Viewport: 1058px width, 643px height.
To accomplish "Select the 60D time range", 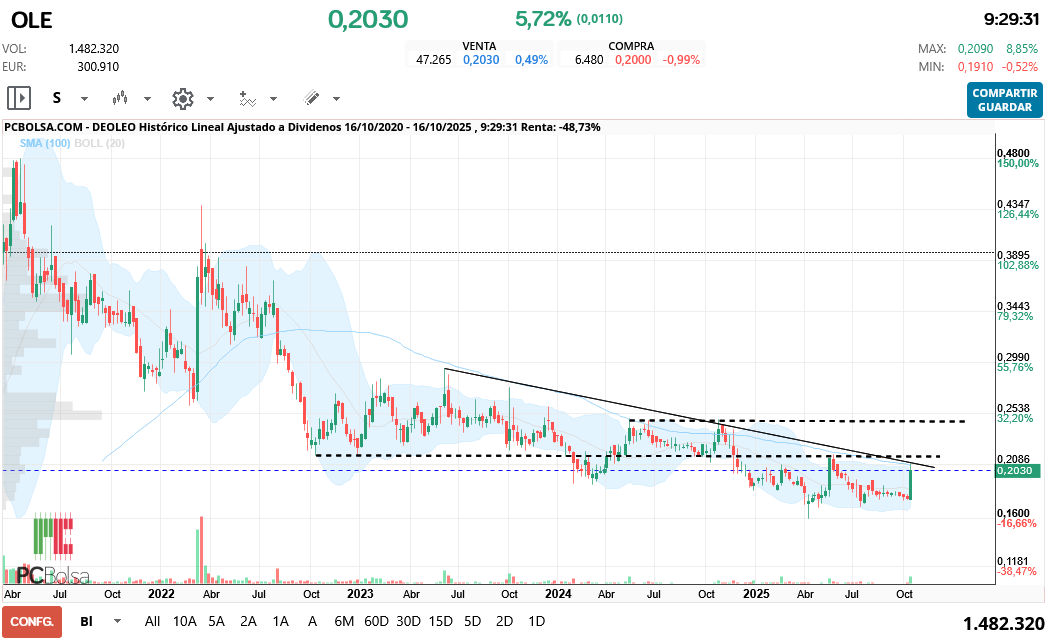I will pyautogui.click(x=377, y=621).
